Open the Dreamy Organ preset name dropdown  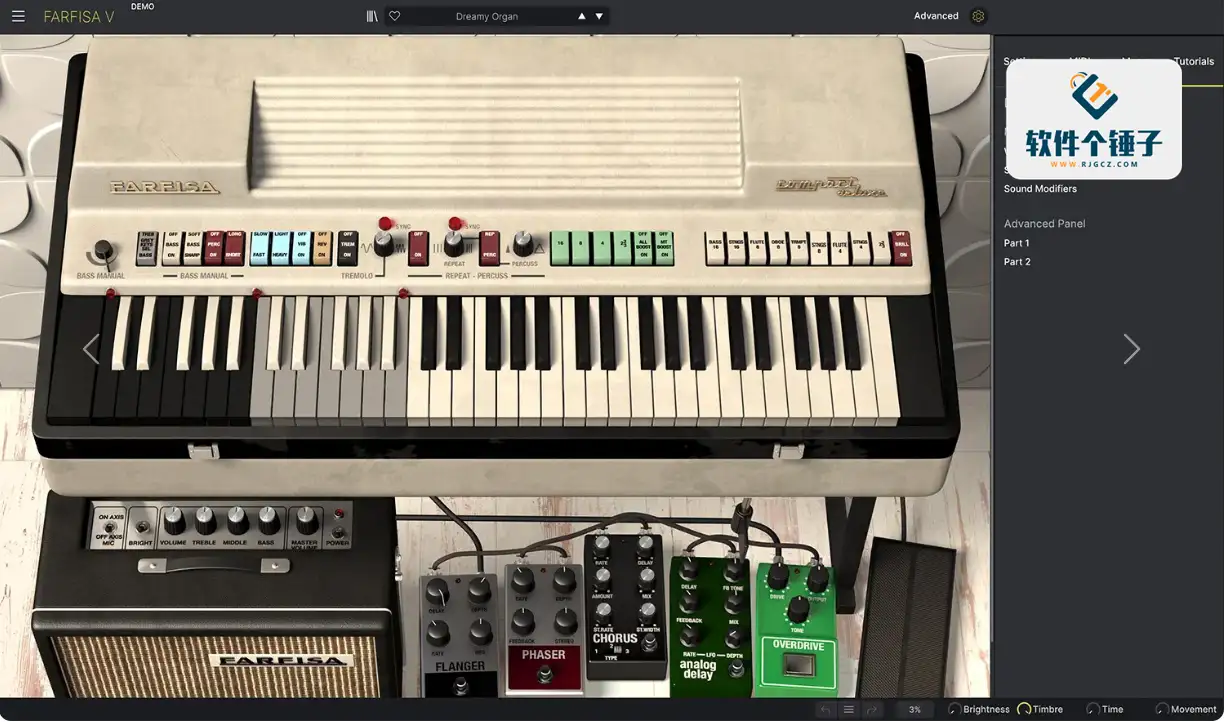[486, 16]
